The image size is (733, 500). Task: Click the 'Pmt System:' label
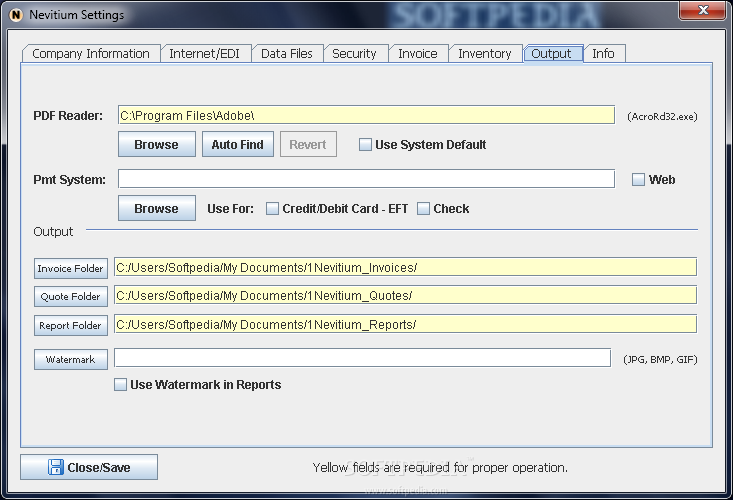point(70,180)
